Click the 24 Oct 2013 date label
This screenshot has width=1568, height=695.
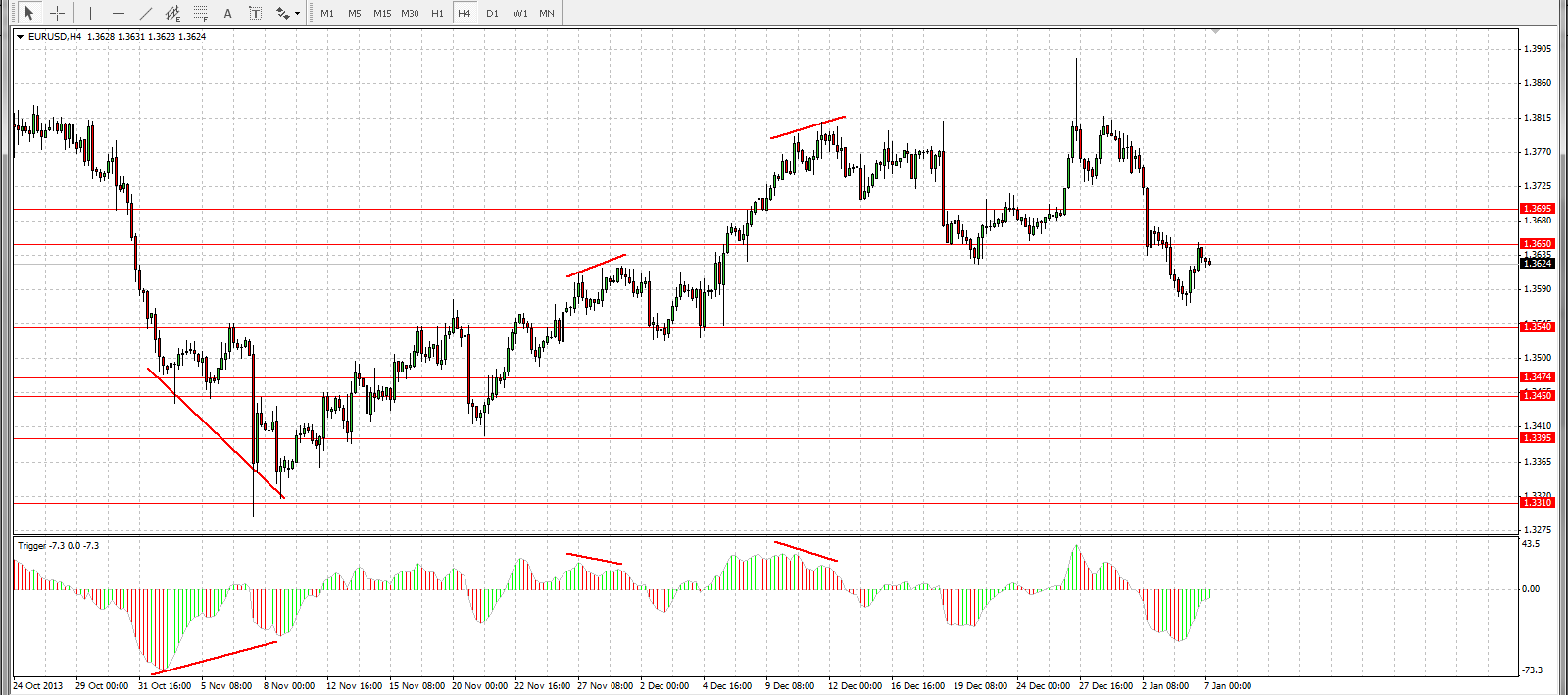click(37, 686)
